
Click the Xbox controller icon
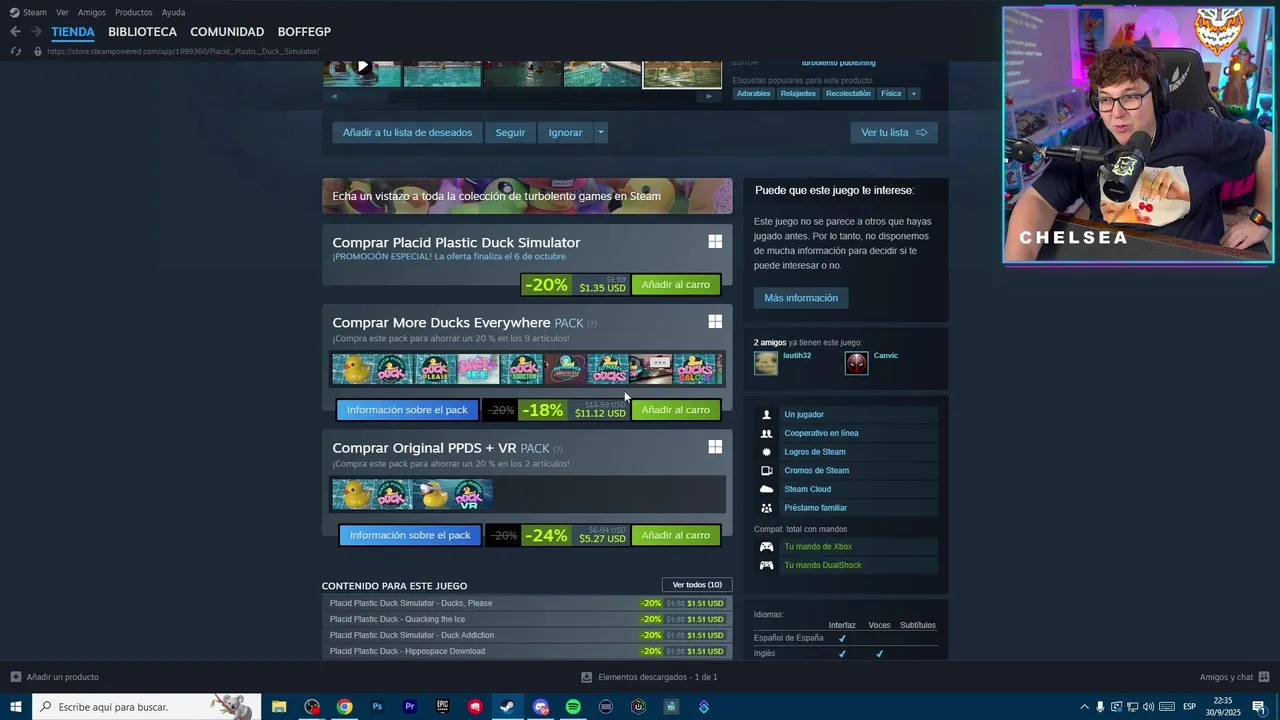[x=766, y=547]
